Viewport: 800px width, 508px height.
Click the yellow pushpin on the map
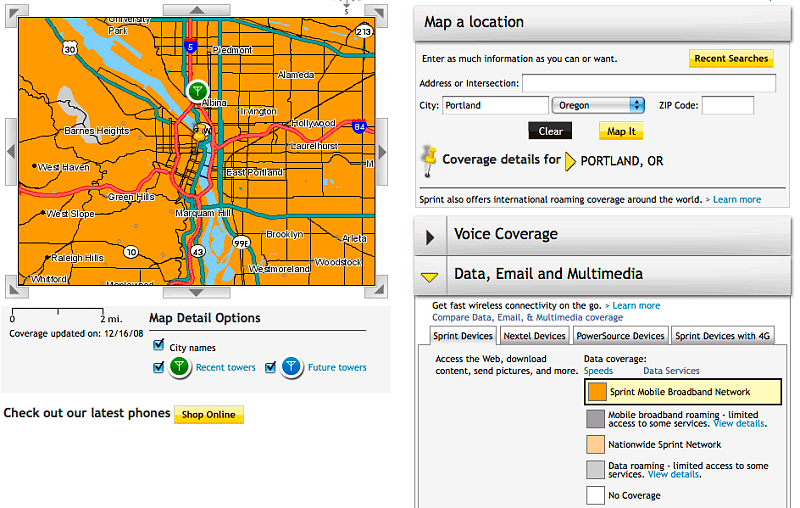(x=201, y=133)
